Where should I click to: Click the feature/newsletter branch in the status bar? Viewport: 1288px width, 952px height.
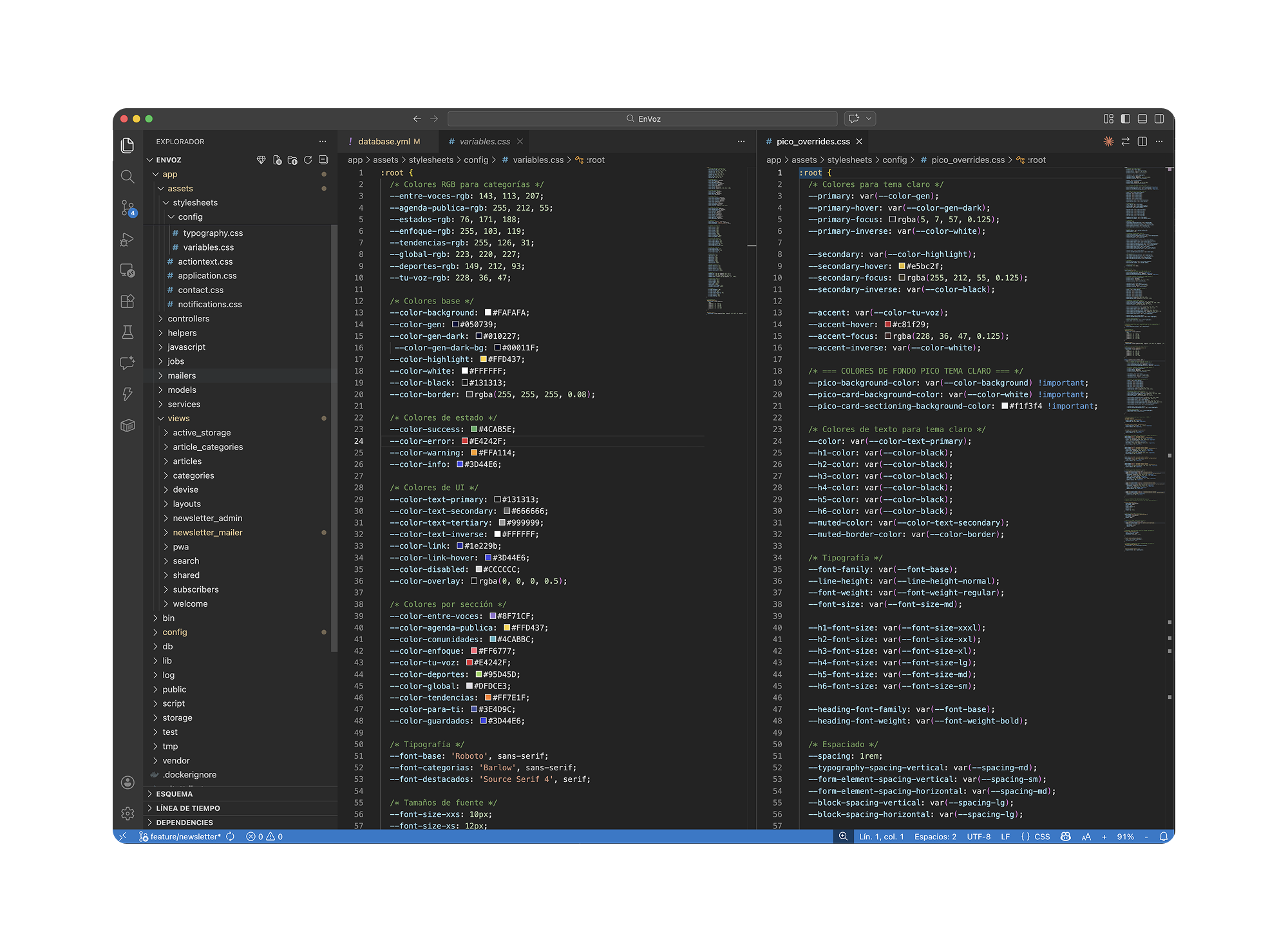(182, 836)
